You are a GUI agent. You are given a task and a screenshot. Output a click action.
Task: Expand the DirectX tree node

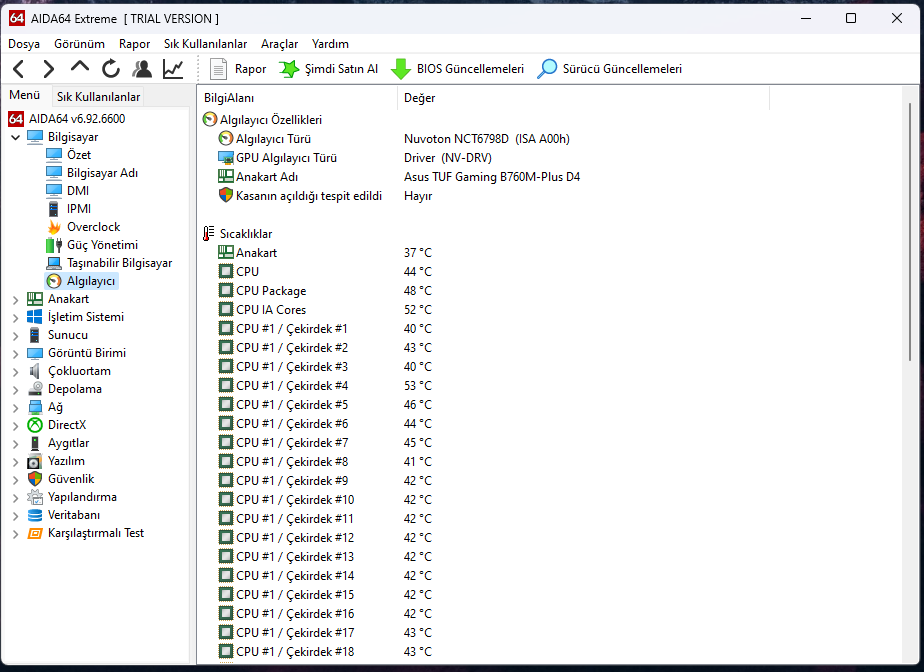click(15, 426)
